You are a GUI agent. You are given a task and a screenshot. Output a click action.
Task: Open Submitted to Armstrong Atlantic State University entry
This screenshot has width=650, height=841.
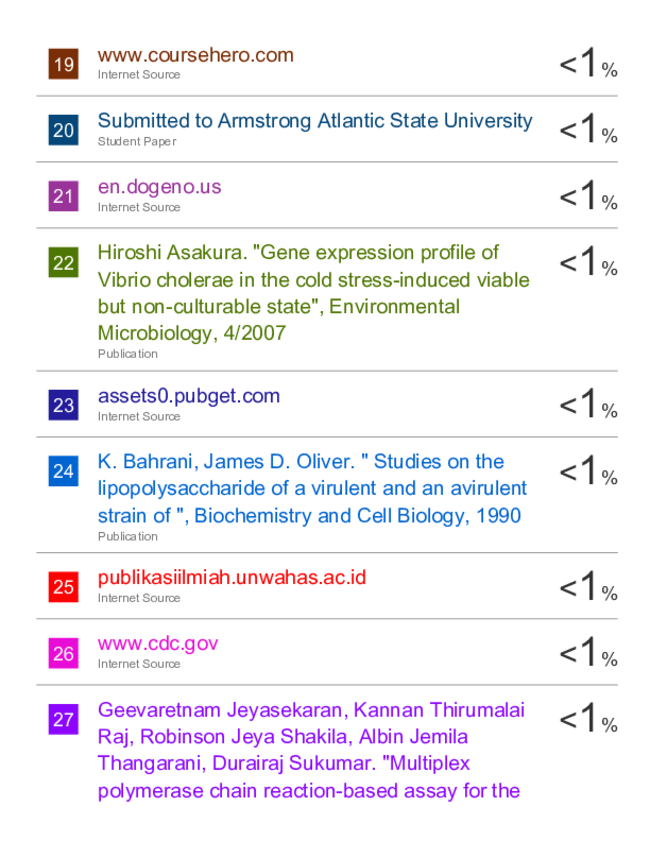click(315, 121)
